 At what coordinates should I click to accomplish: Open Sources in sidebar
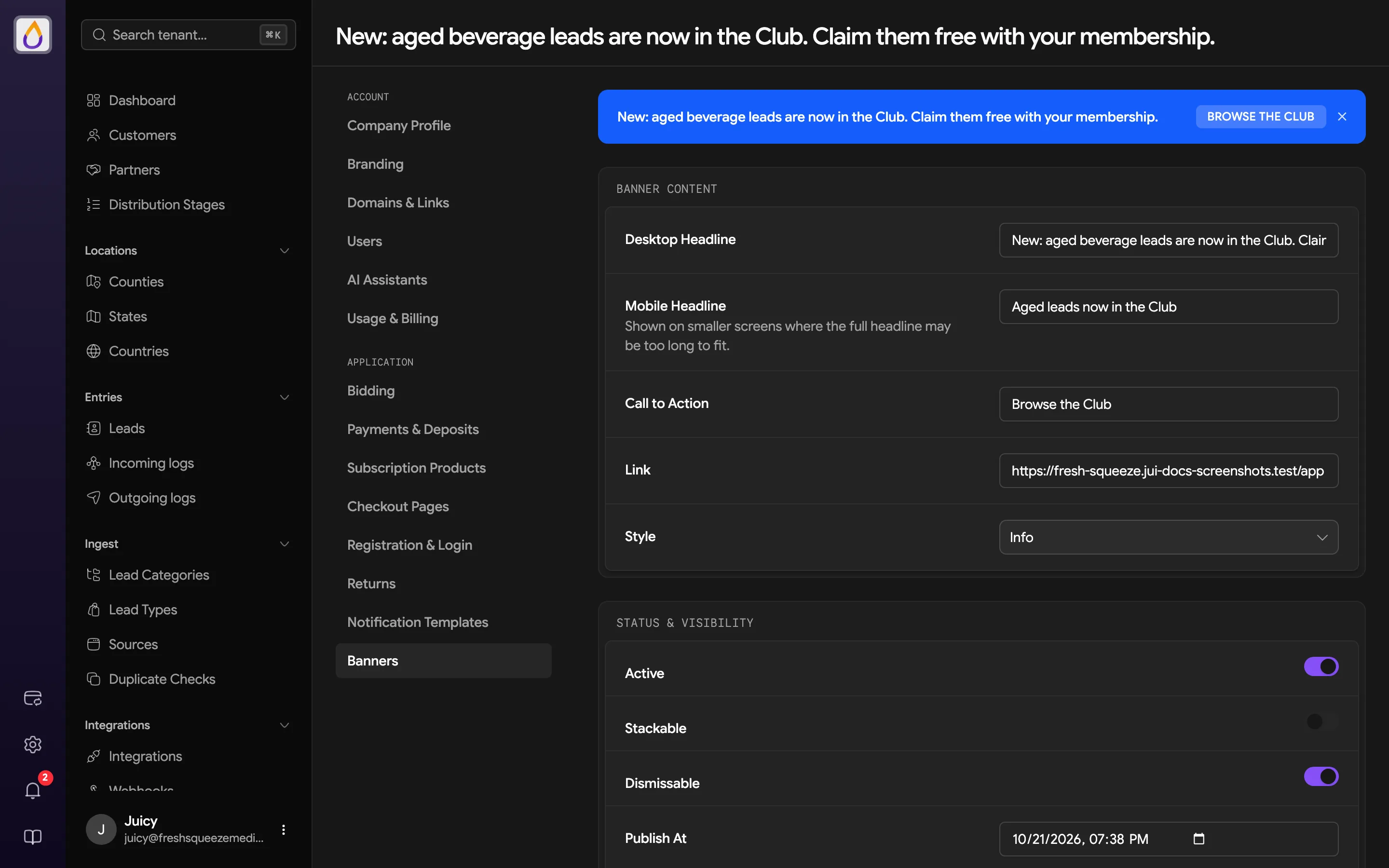click(133, 644)
